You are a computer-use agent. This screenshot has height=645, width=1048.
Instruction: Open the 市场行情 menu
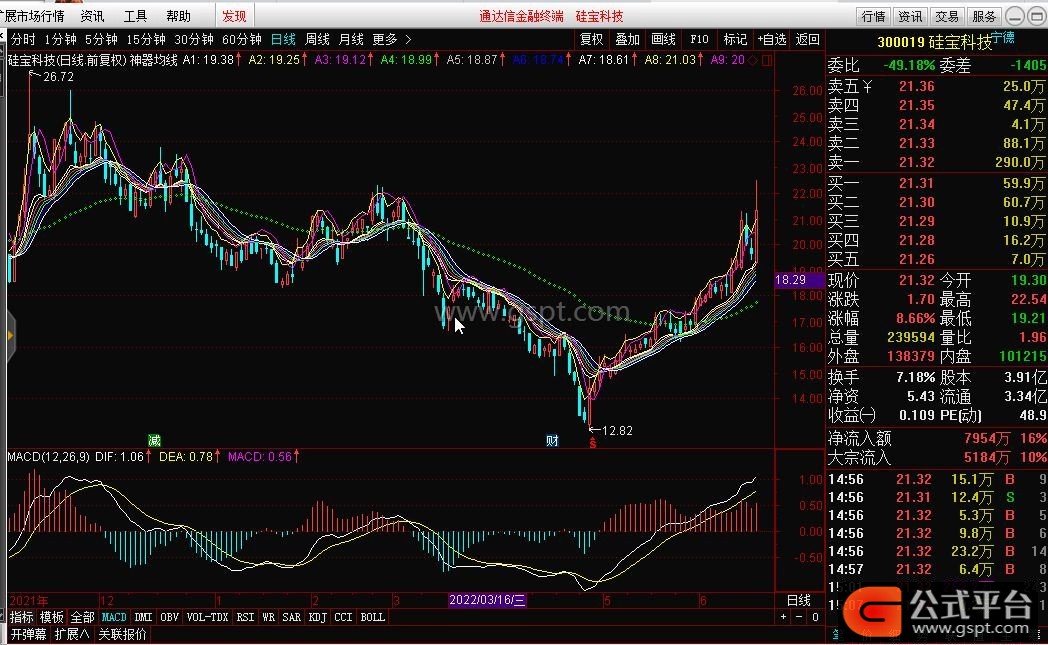tap(35, 16)
